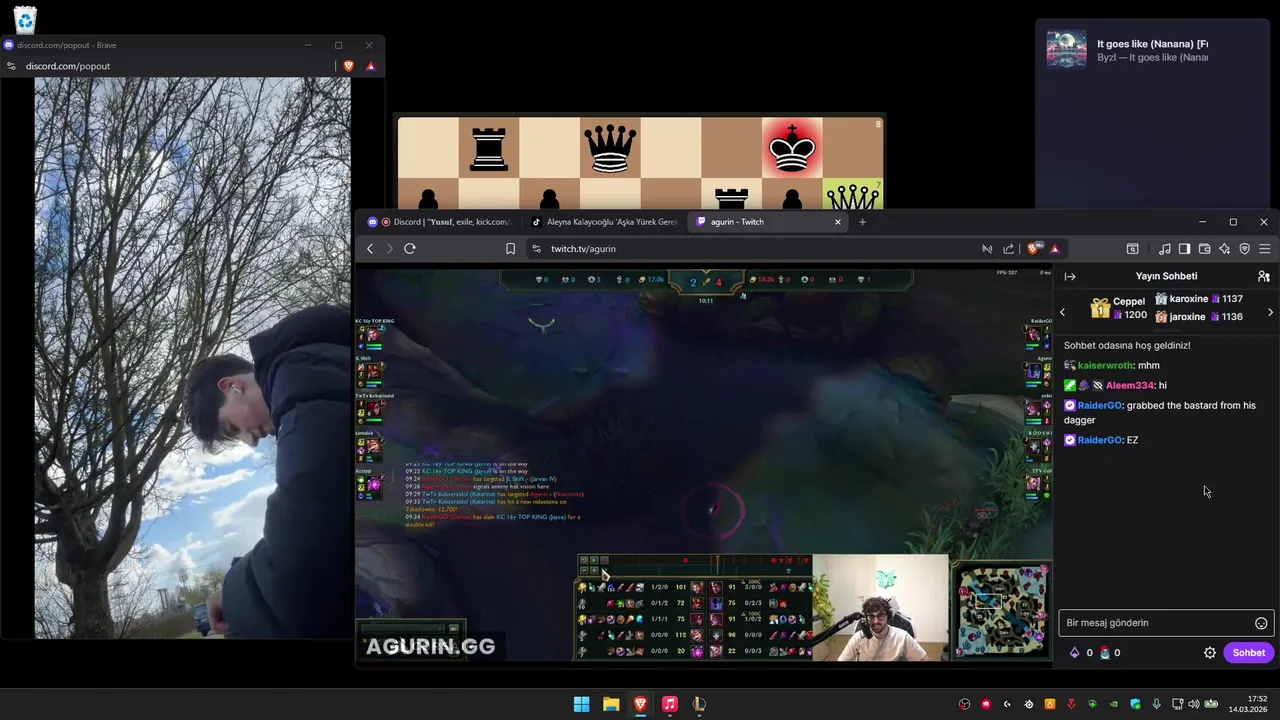Open Brave Rewards icon in Discord popout
1280x720 pixels.
pyautogui.click(x=371, y=66)
